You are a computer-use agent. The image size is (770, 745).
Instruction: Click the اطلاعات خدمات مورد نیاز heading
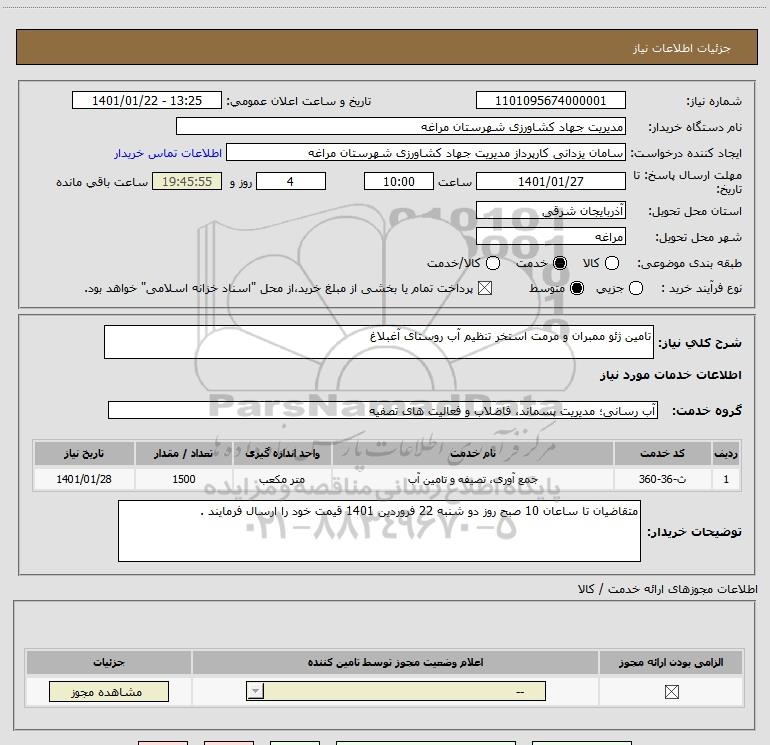coord(670,375)
